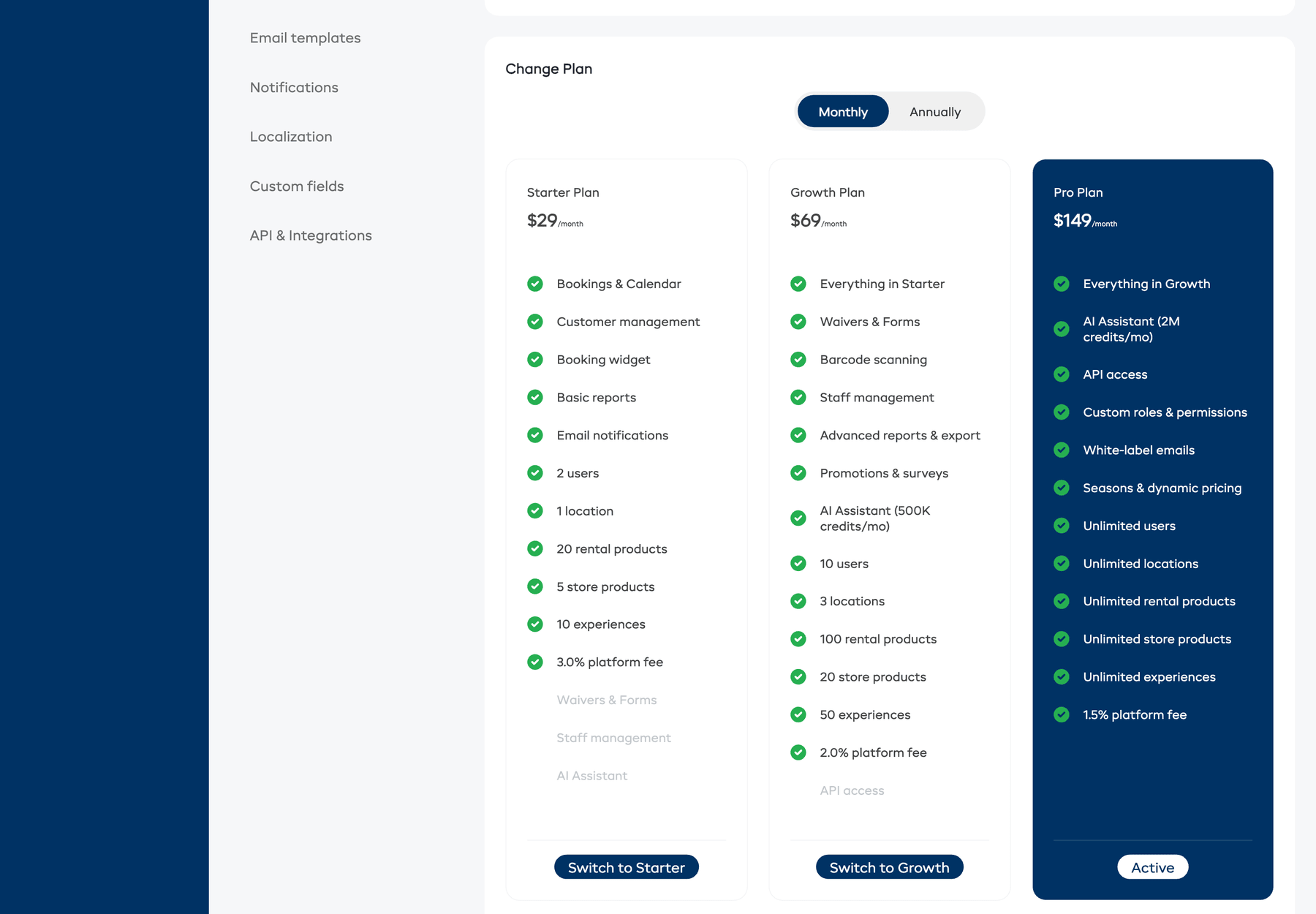Image resolution: width=1316 pixels, height=914 pixels.
Task: Click the checkmark beside Bookings & Calendar
Action: click(535, 284)
